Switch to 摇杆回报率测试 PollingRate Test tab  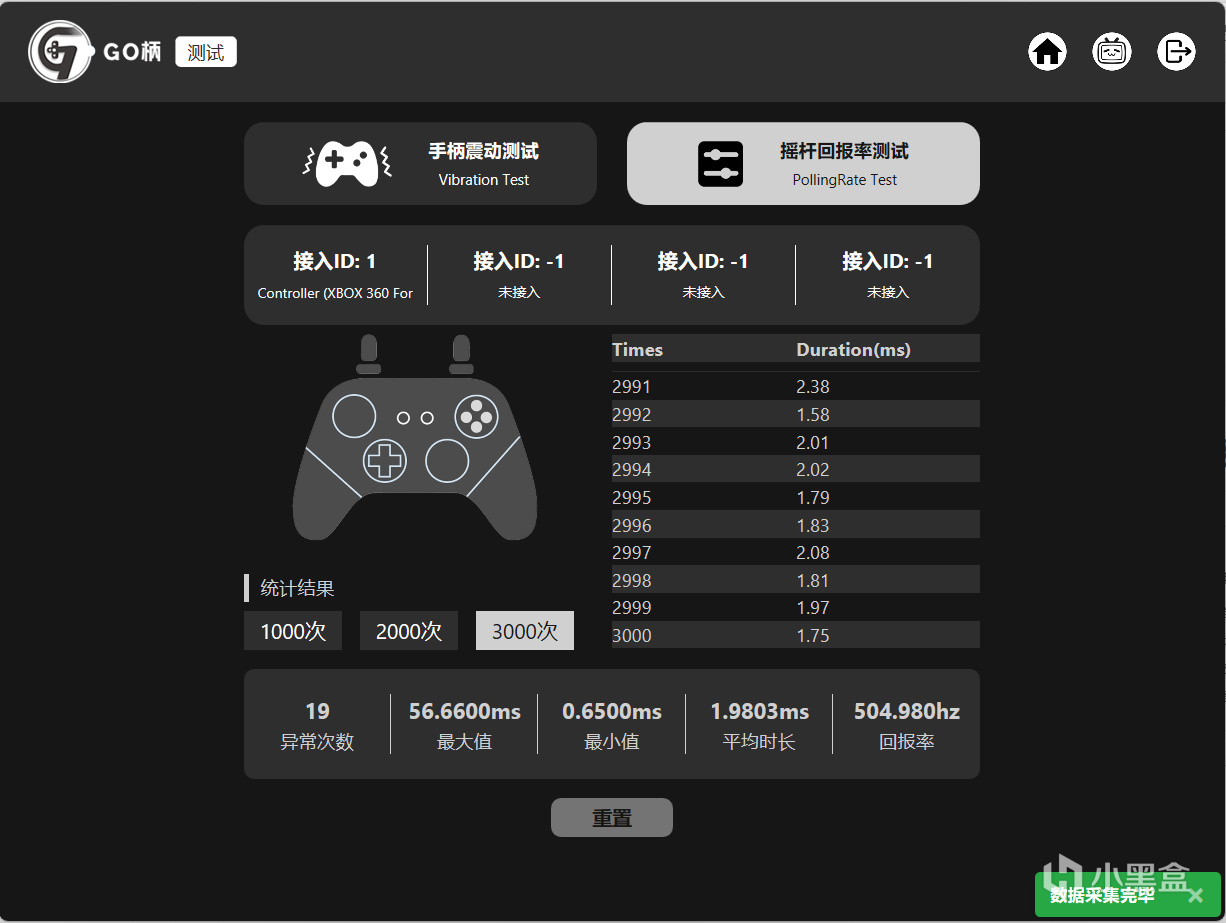point(803,164)
